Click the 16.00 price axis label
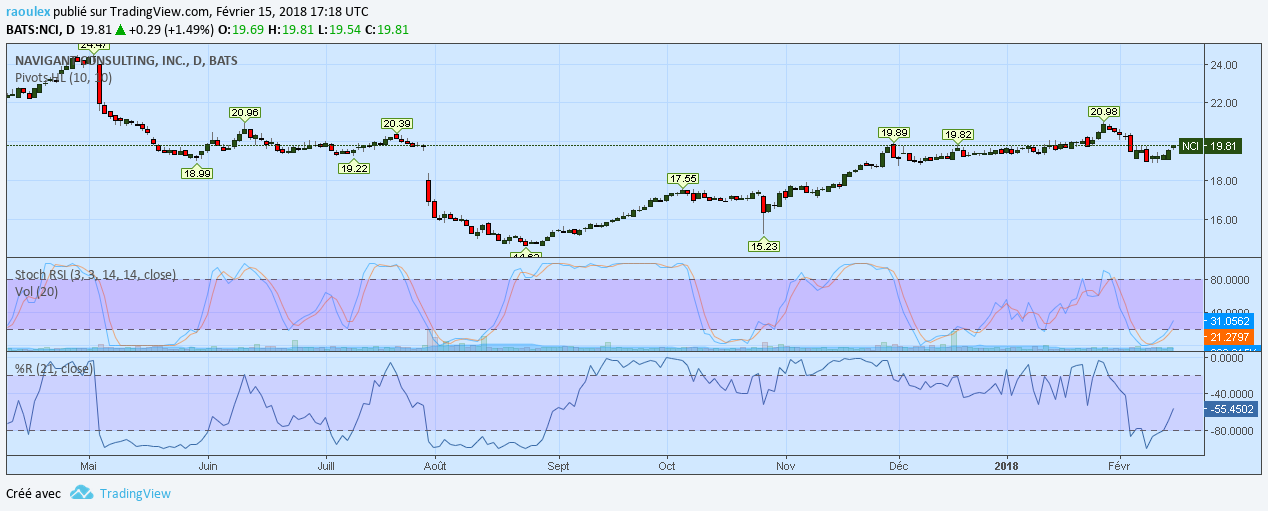 [1224, 220]
